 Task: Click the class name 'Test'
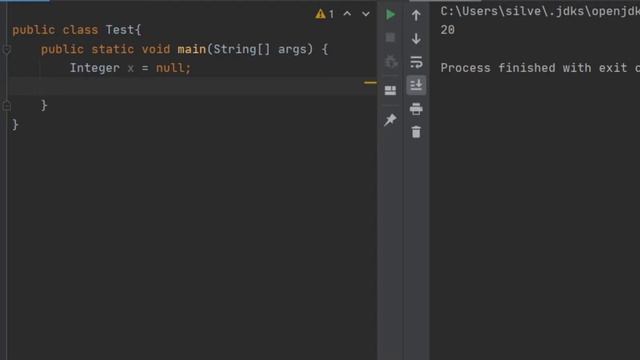coord(120,30)
